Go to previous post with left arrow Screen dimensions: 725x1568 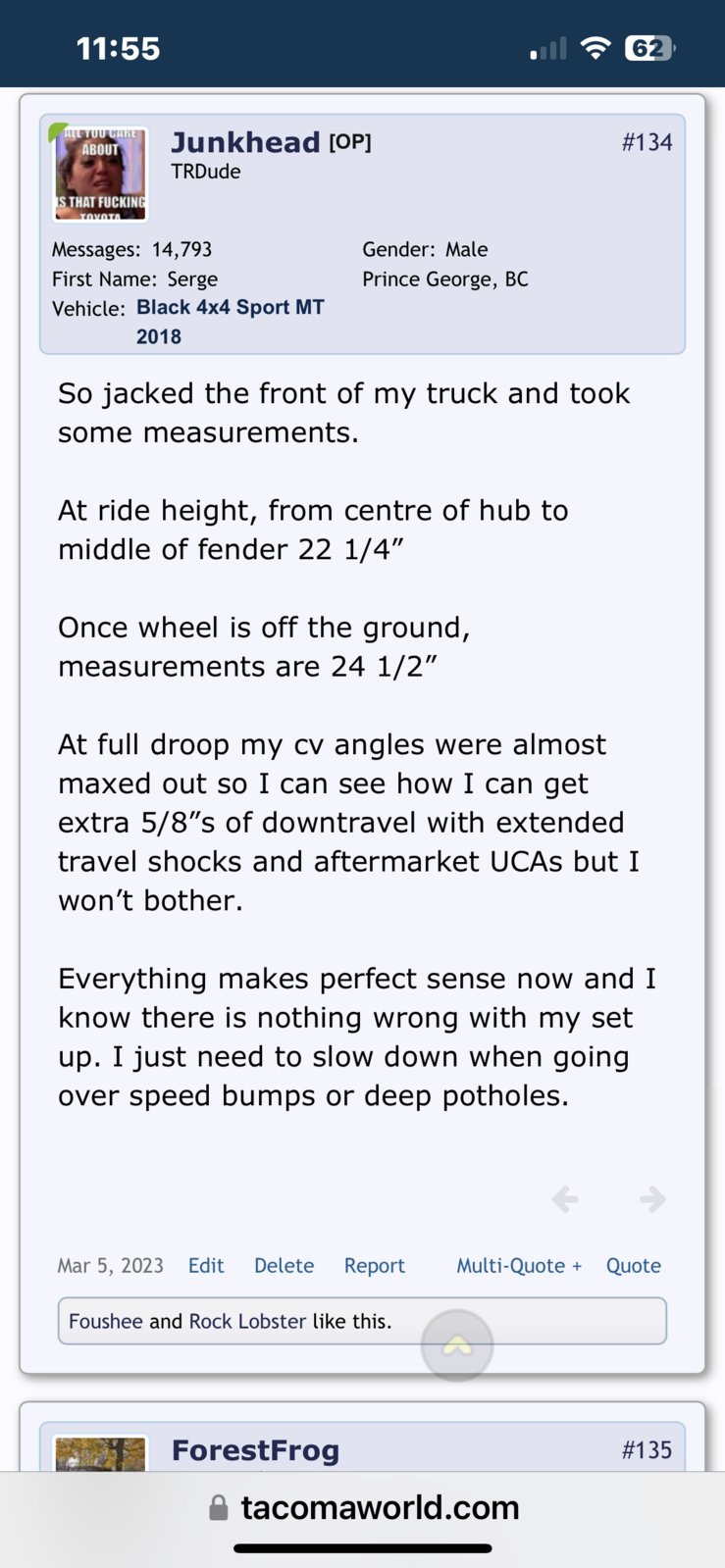pos(565,1198)
